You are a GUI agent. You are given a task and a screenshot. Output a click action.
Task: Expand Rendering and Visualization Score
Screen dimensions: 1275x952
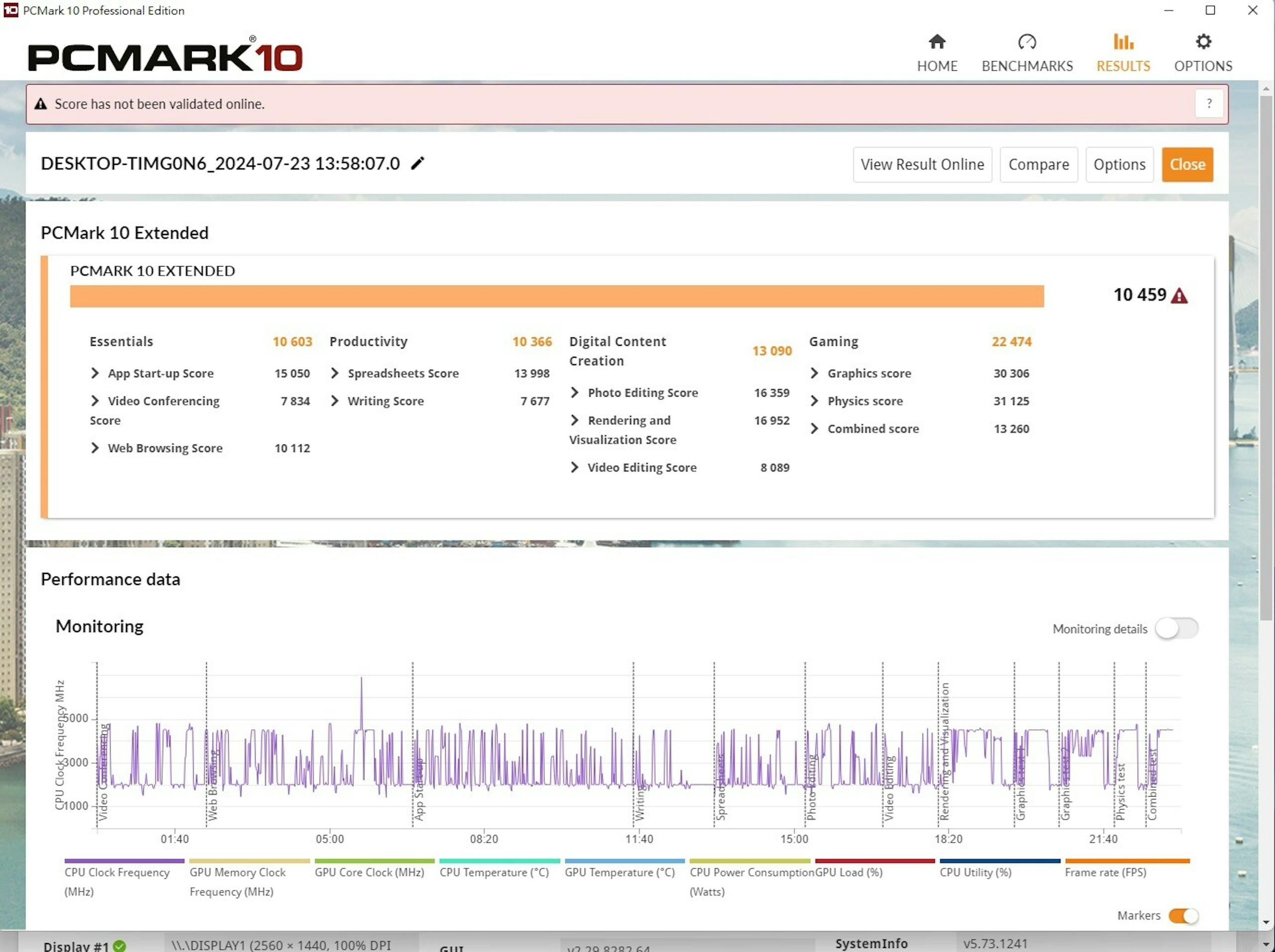point(574,420)
